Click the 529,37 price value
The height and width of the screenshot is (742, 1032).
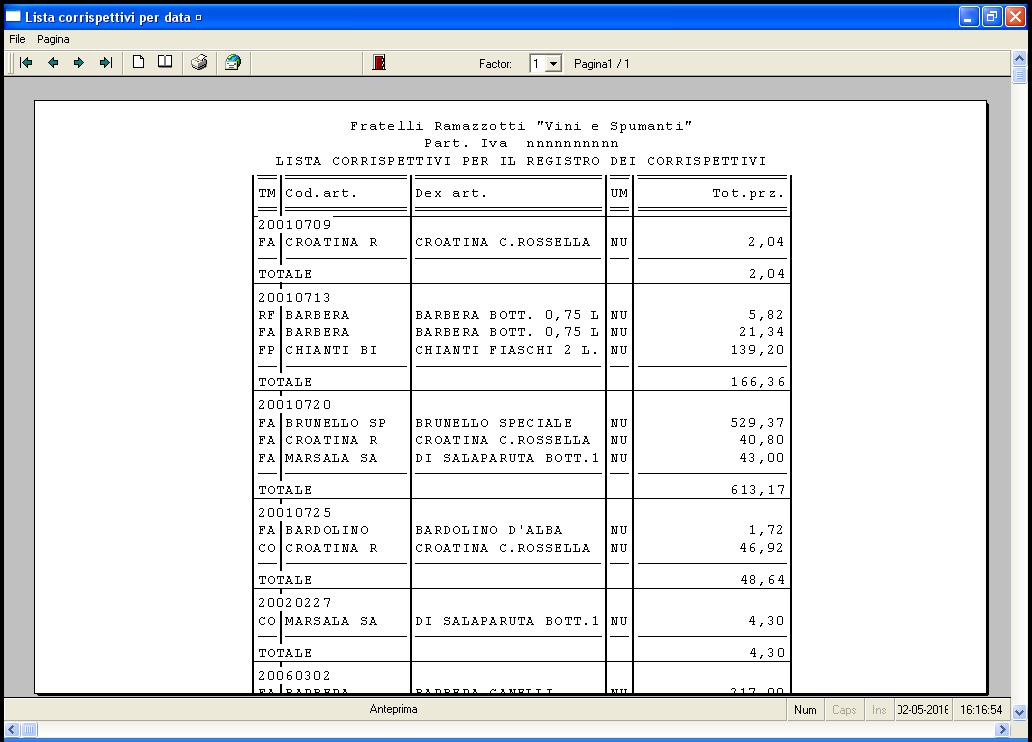[x=758, y=423]
